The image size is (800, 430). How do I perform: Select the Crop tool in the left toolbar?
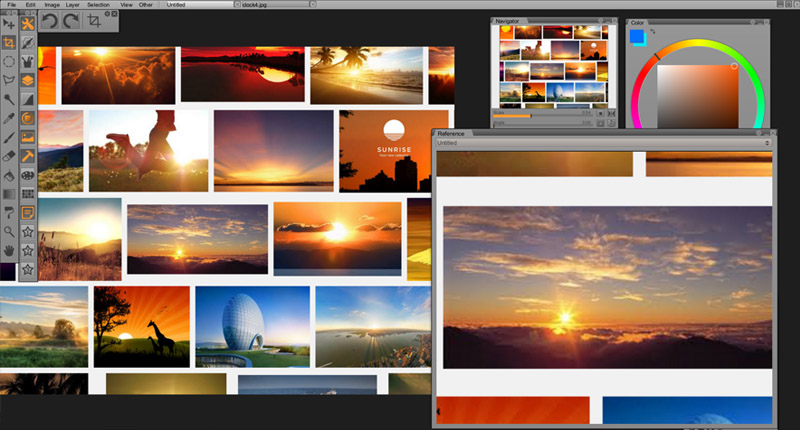point(9,42)
